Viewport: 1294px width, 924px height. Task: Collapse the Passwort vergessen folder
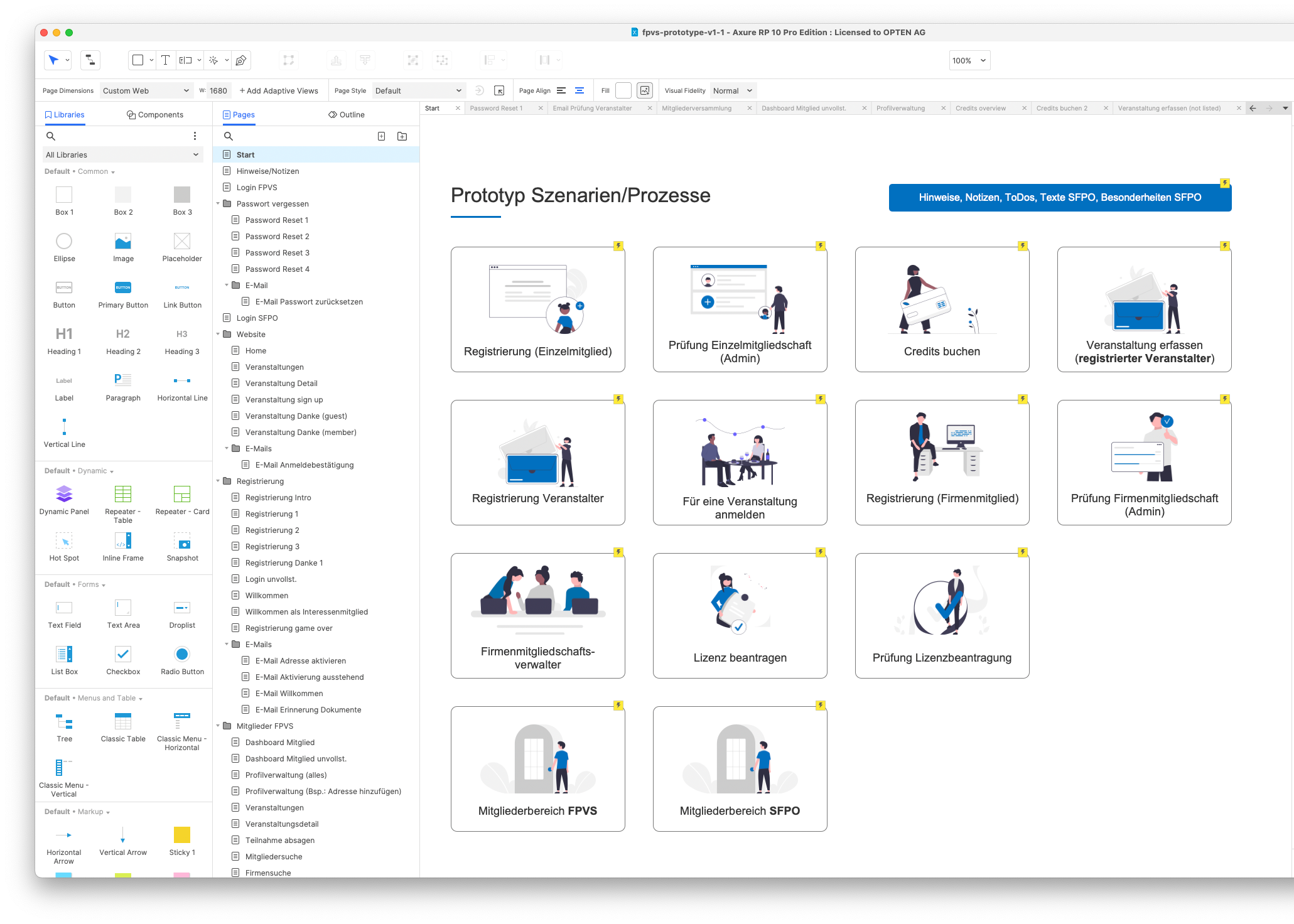(218, 203)
